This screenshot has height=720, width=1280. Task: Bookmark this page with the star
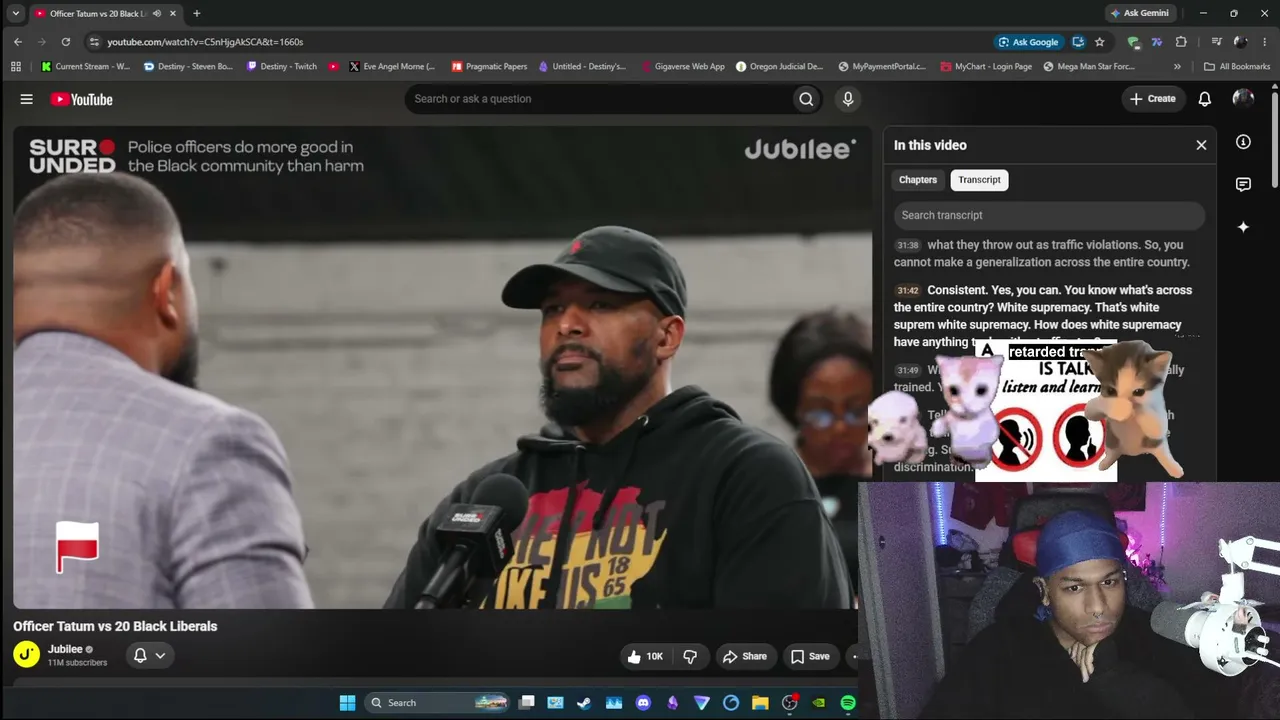pyautogui.click(x=1100, y=42)
